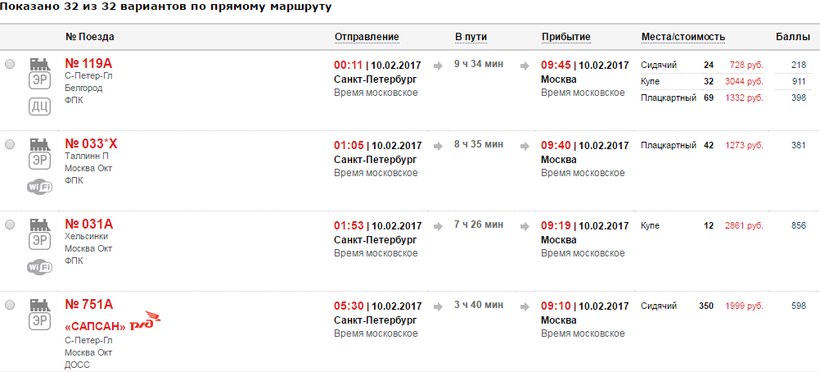
Task: Sort by the Прибытие column header
Action: click(566, 37)
